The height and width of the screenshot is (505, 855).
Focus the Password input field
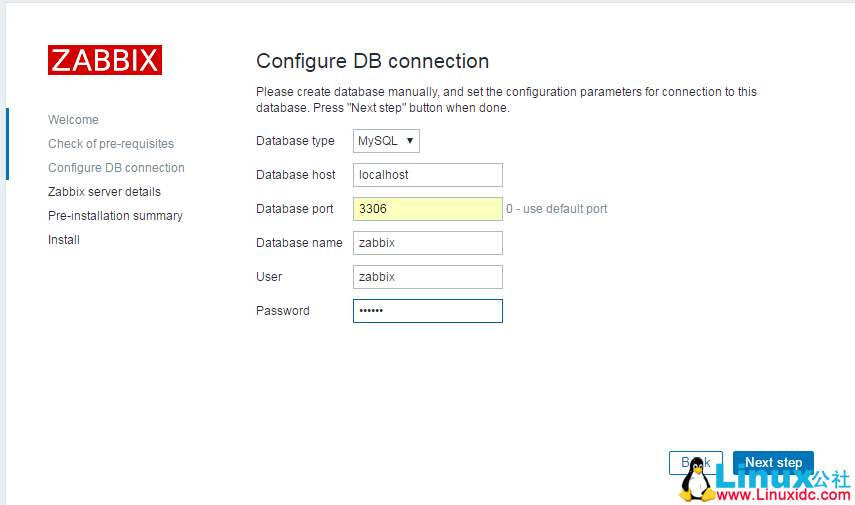(427, 311)
